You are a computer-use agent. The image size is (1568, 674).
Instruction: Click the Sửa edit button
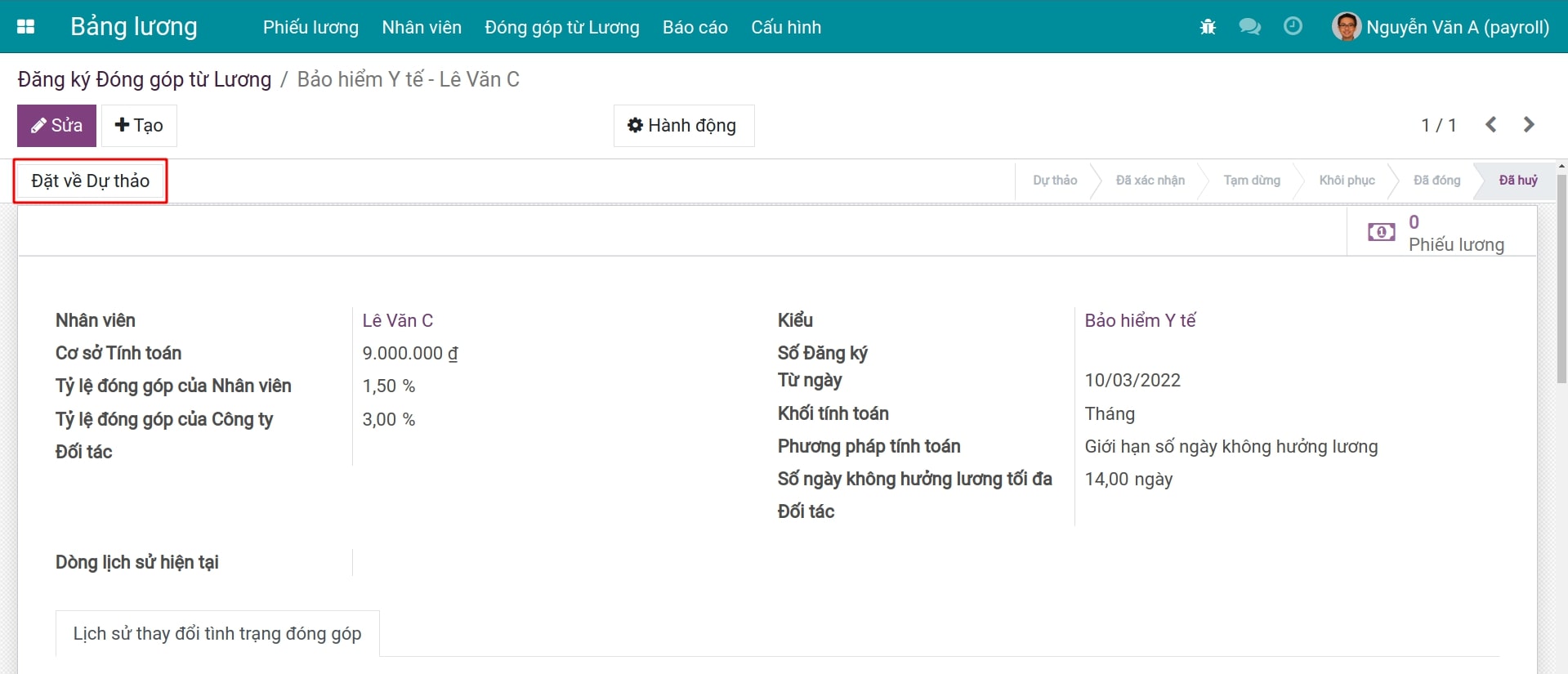56,126
